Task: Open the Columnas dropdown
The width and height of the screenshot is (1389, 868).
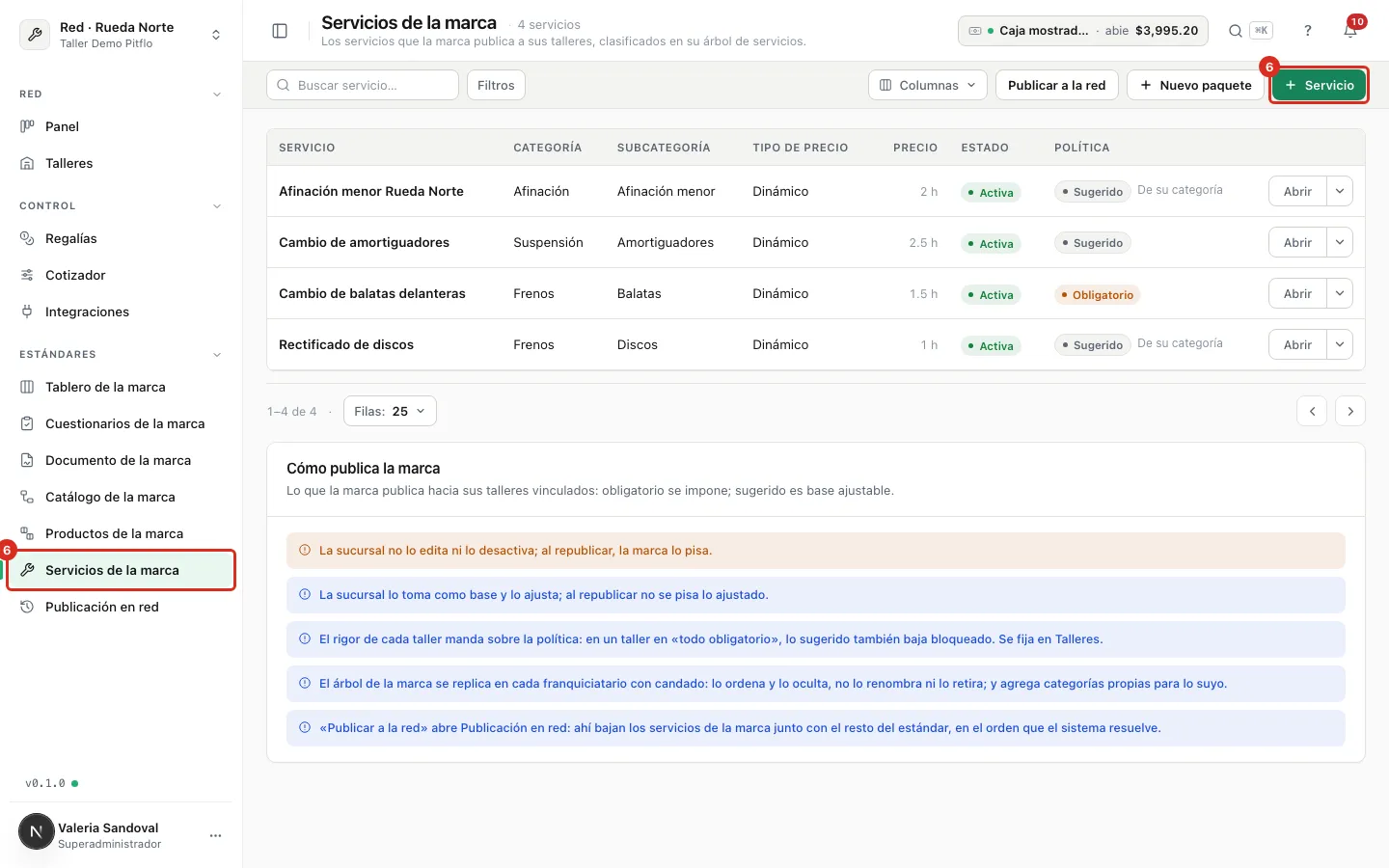Action: click(x=928, y=85)
